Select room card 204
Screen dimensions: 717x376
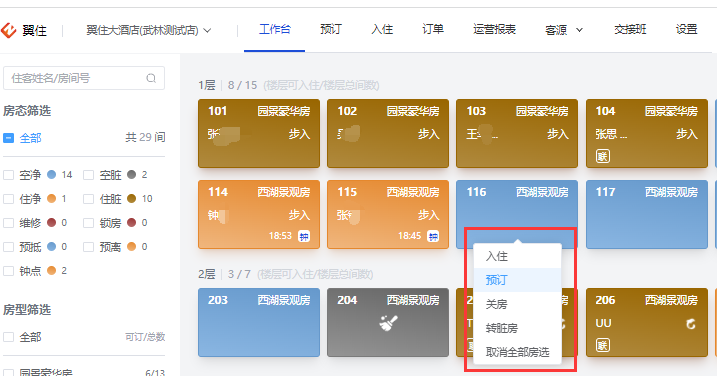pos(388,322)
